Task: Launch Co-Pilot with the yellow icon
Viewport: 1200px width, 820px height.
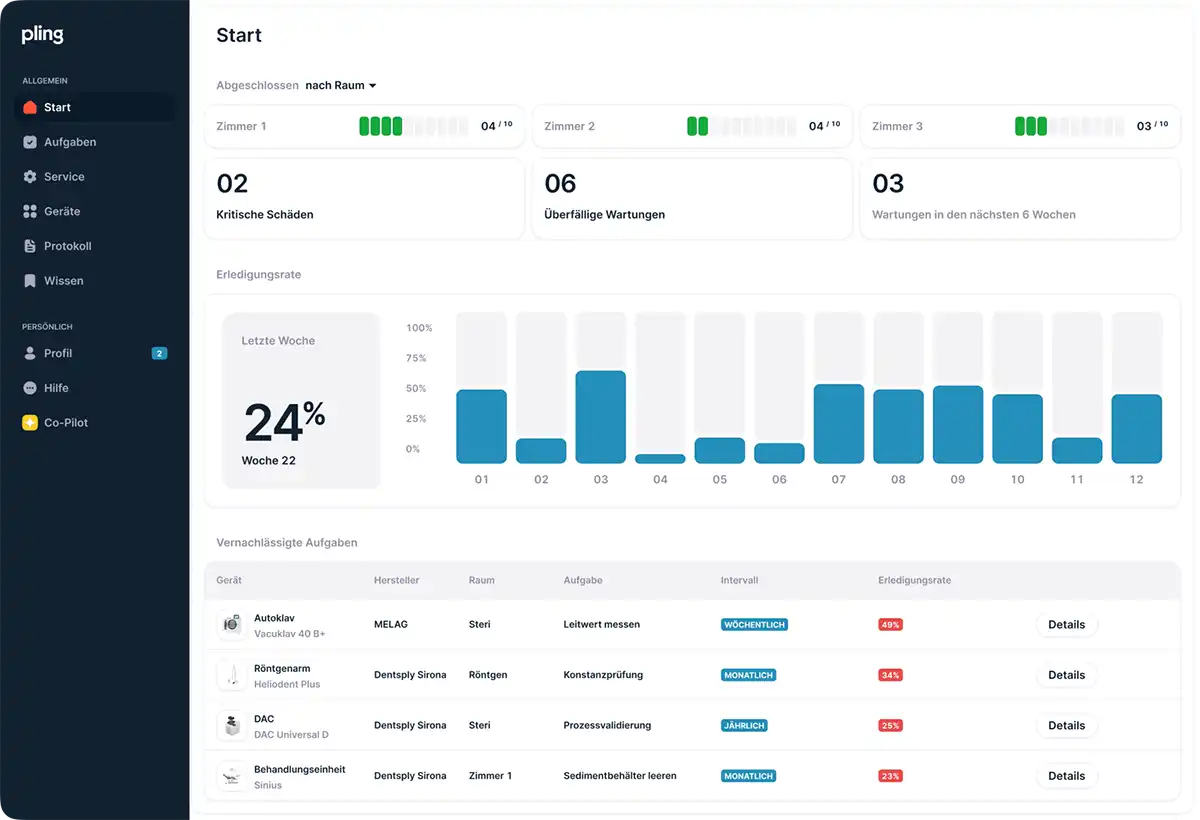Action: pos(30,423)
